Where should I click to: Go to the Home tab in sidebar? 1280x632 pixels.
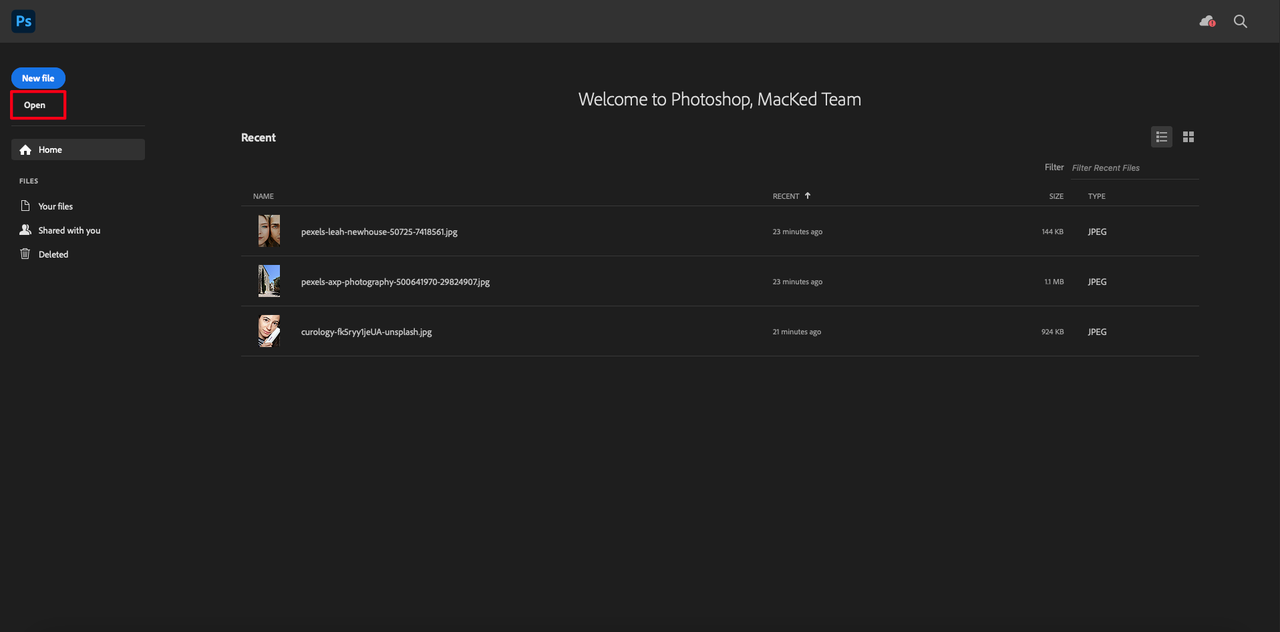tap(78, 150)
